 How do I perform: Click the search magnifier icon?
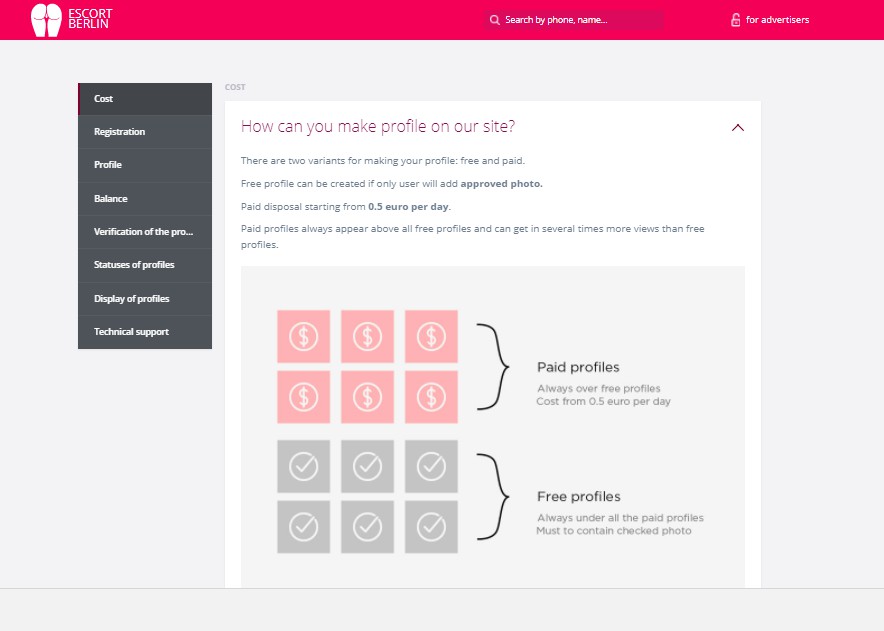494,20
